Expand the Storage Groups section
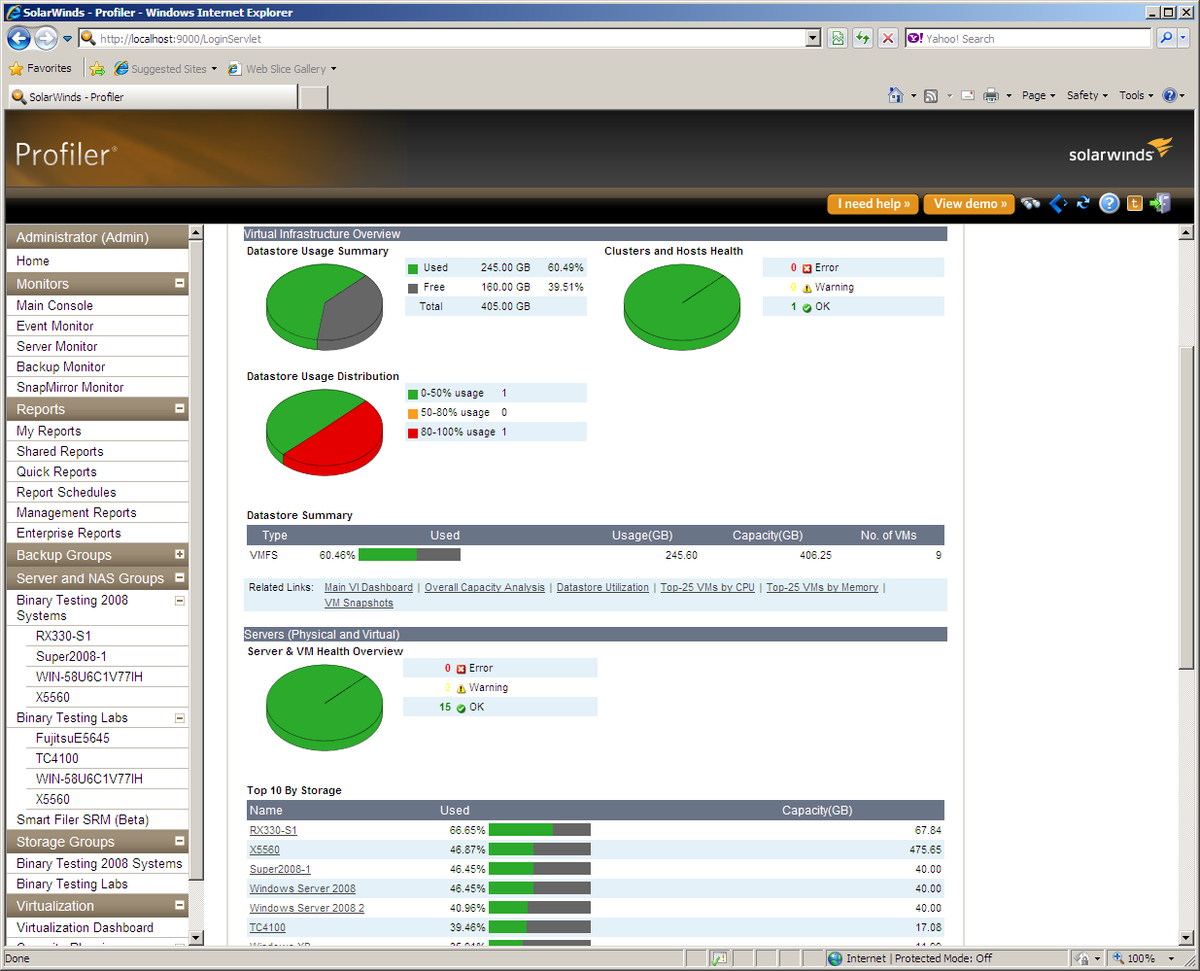The height and width of the screenshot is (971, 1200). (x=181, y=841)
